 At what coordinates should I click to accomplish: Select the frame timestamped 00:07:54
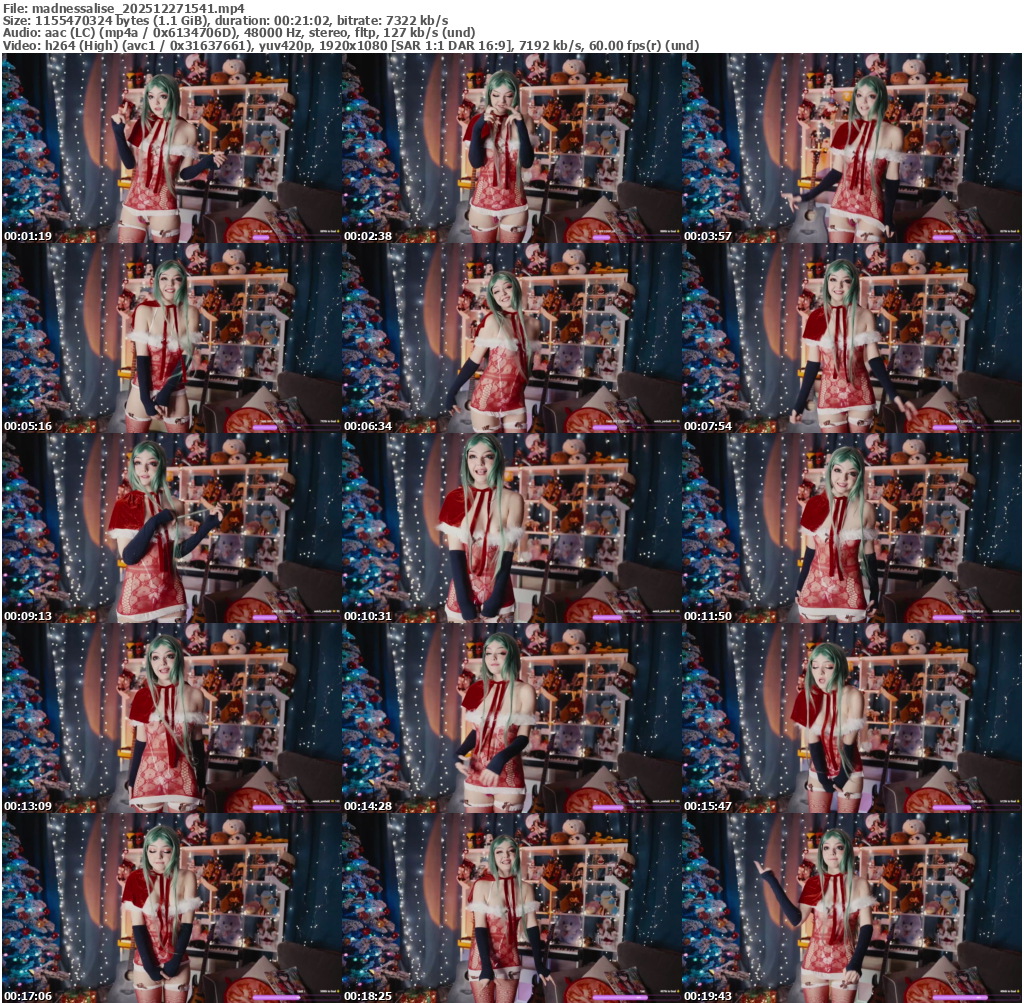[x=852, y=338]
